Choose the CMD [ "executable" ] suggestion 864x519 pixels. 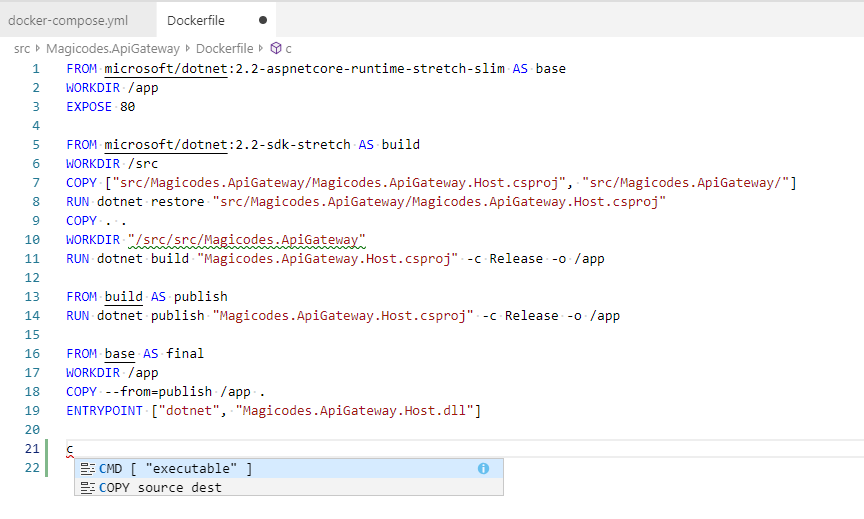coord(176,468)
